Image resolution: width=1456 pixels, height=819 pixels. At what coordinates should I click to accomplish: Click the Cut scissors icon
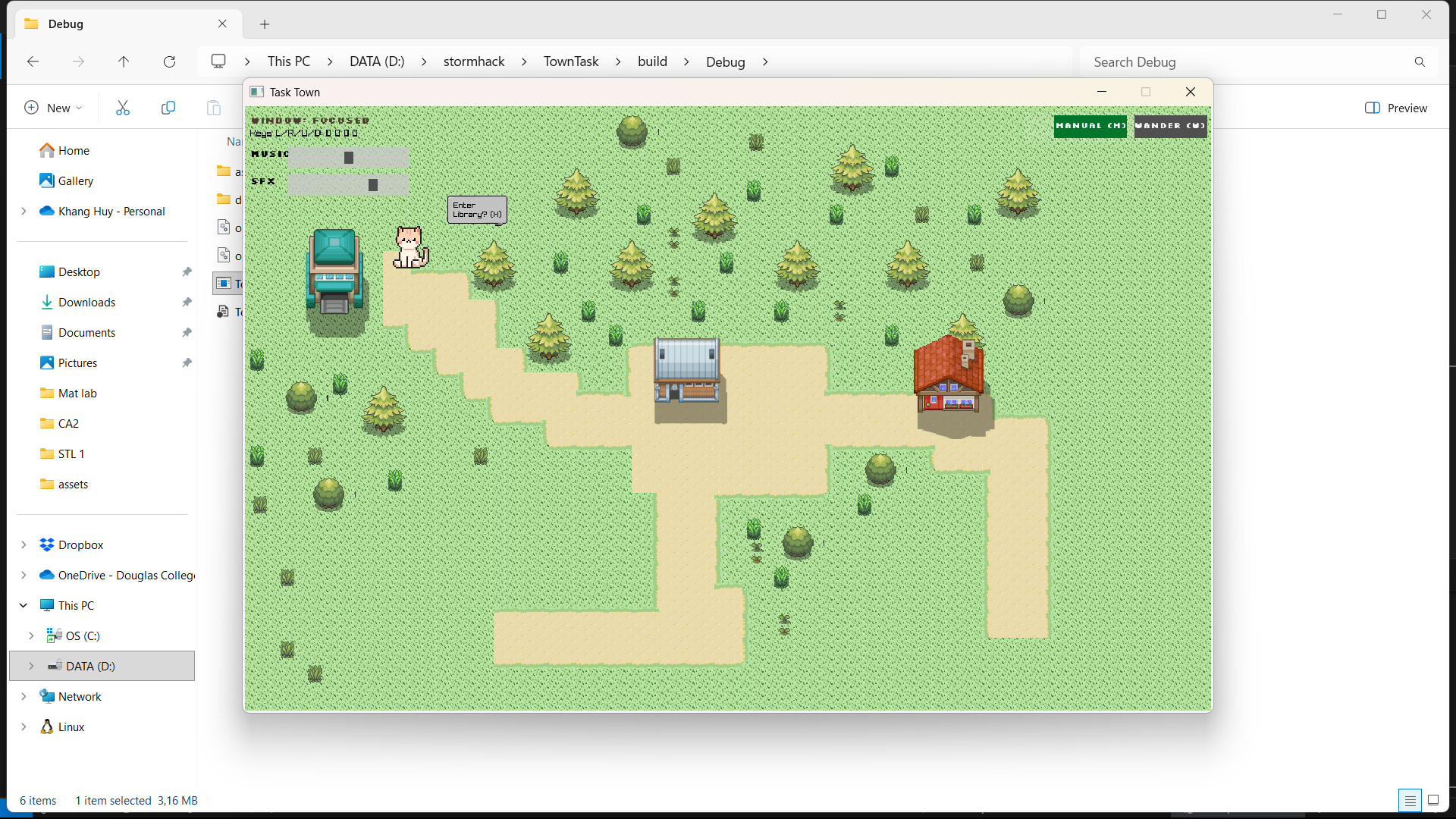coord(123,108)
